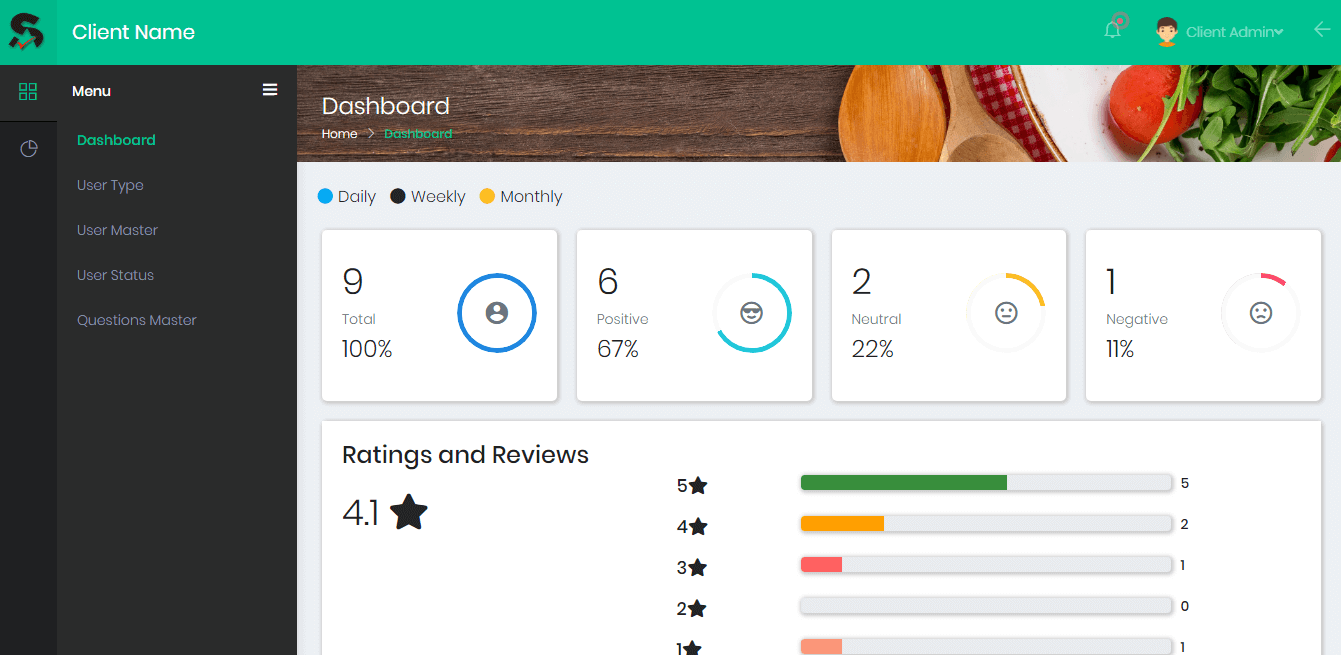The height and width of the screenshot is (655, 1341).
Task: Click the back arrow in top bar
Action: tap(1322, 30)
